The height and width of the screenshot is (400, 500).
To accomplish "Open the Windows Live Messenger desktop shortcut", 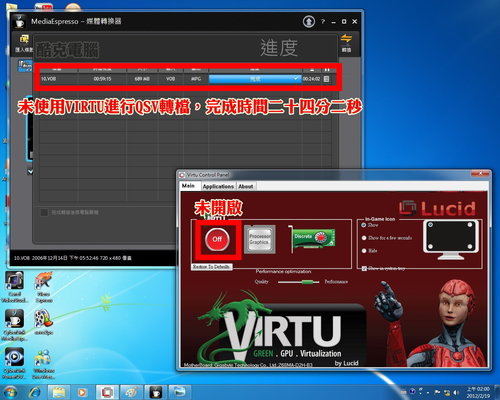I will tap(44, 363).
